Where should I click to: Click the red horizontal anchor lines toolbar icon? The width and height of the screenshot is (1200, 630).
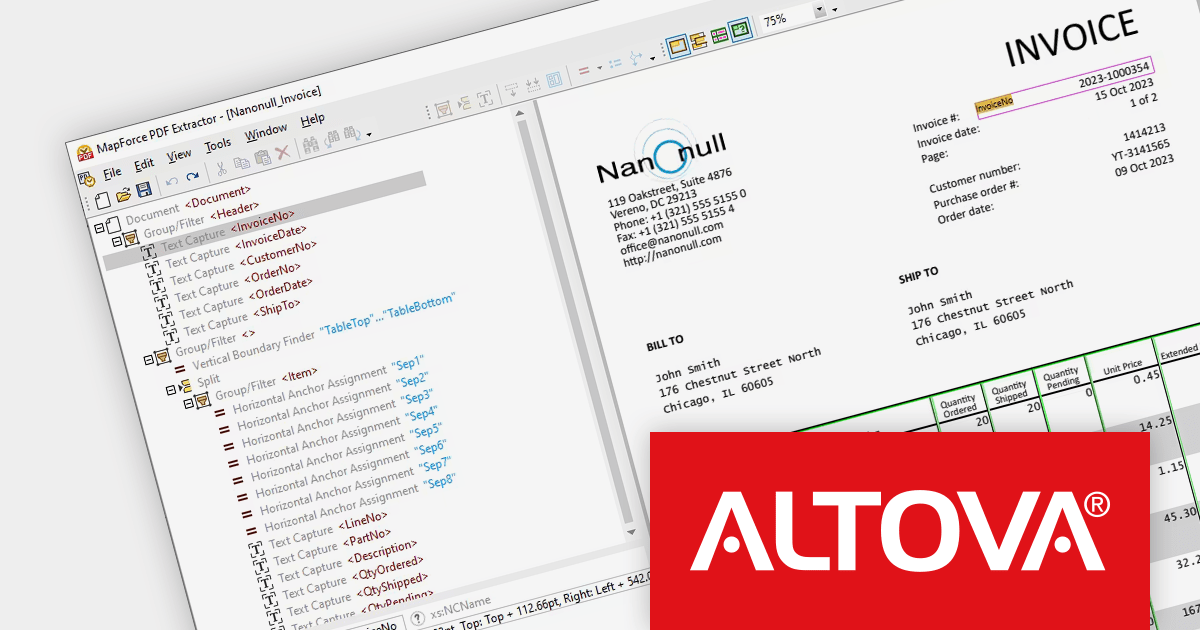585,70
